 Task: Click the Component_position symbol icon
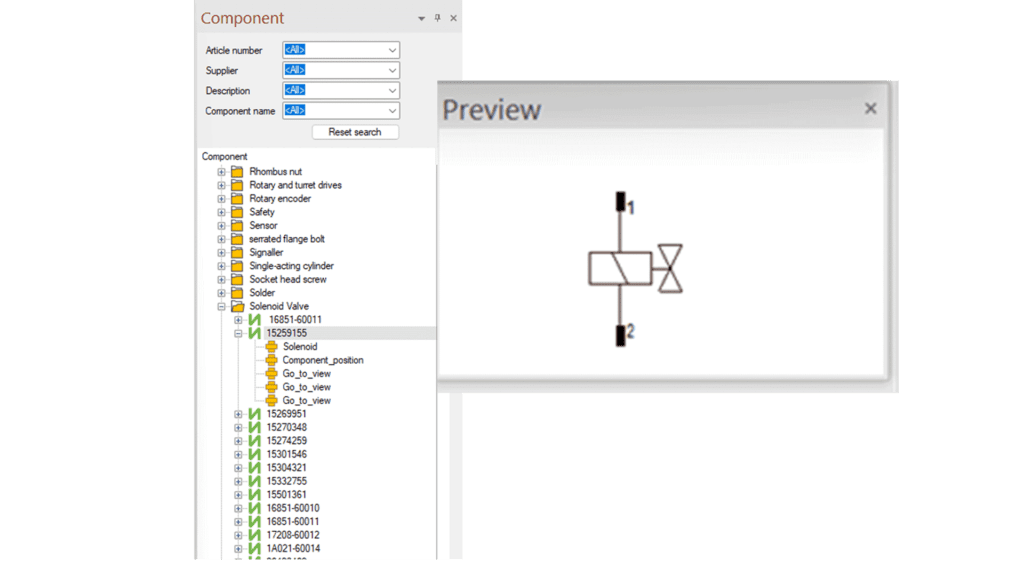click(271, 360)
